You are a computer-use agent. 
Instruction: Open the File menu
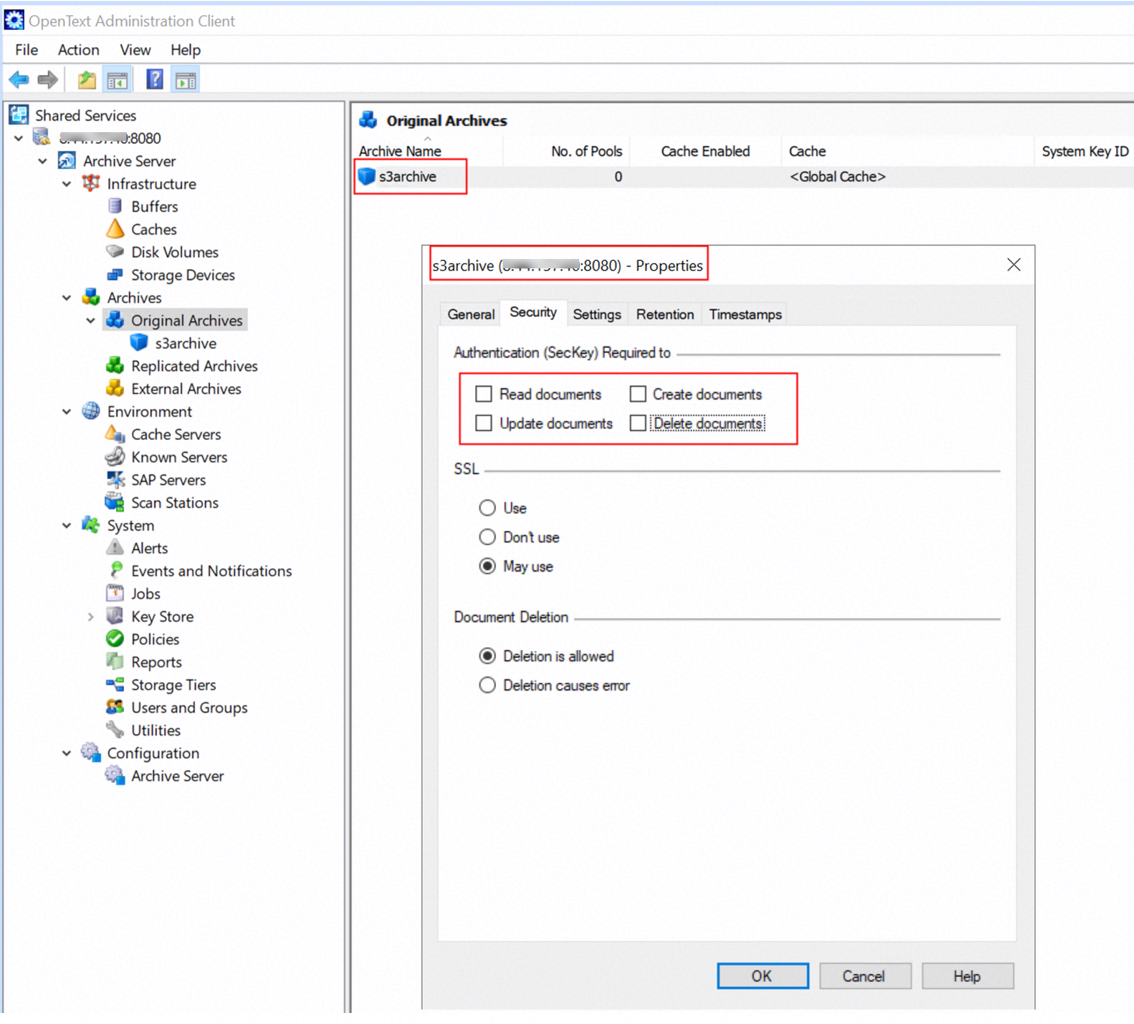[x=26, y=50]
